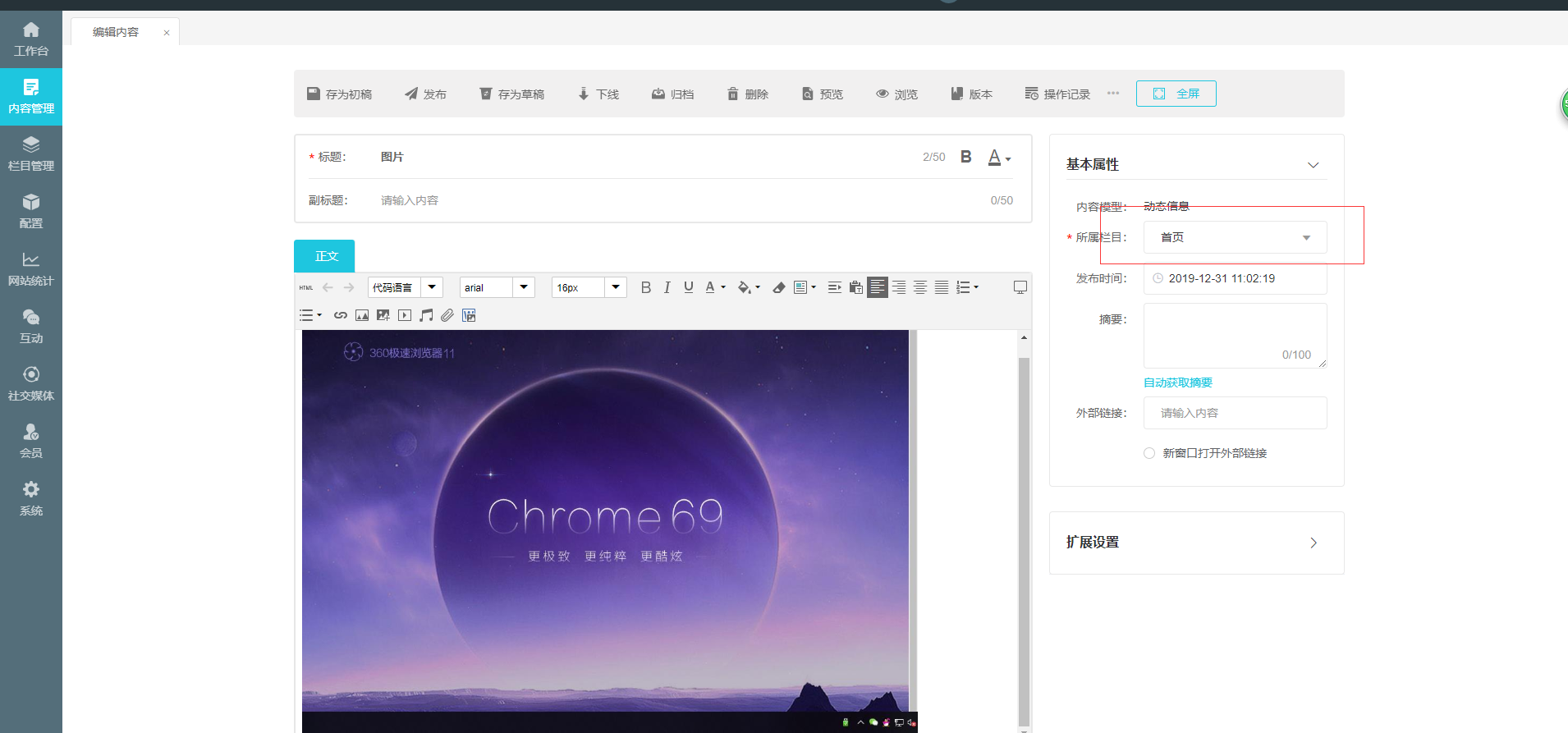
Task: Click the 自动获取摘要 link
Action: [x=1177, y=383]
